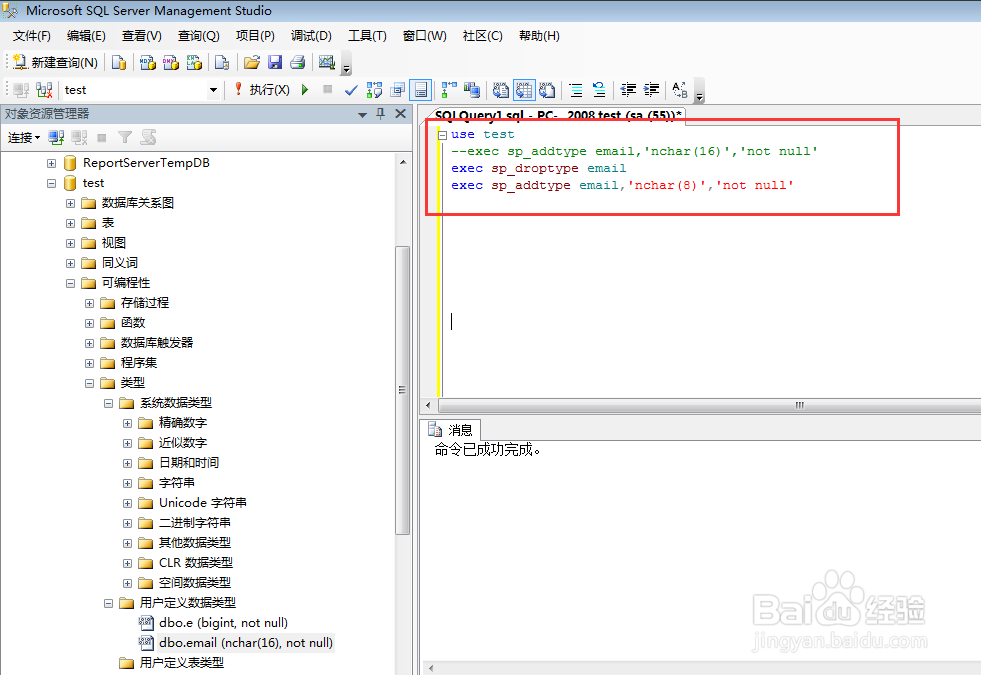Switch to Results to Text
Viewport: 981px width, 675px height.
click(x=501, y=90)
